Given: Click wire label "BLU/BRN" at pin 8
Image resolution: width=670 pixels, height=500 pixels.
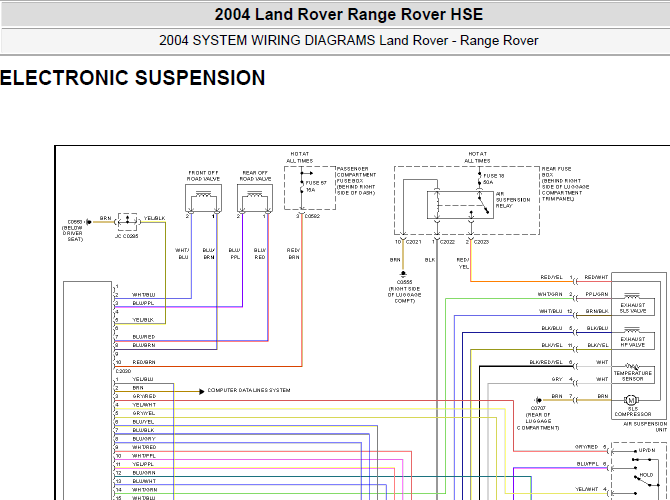Looking at the screenshot, I should coord(144,345).
